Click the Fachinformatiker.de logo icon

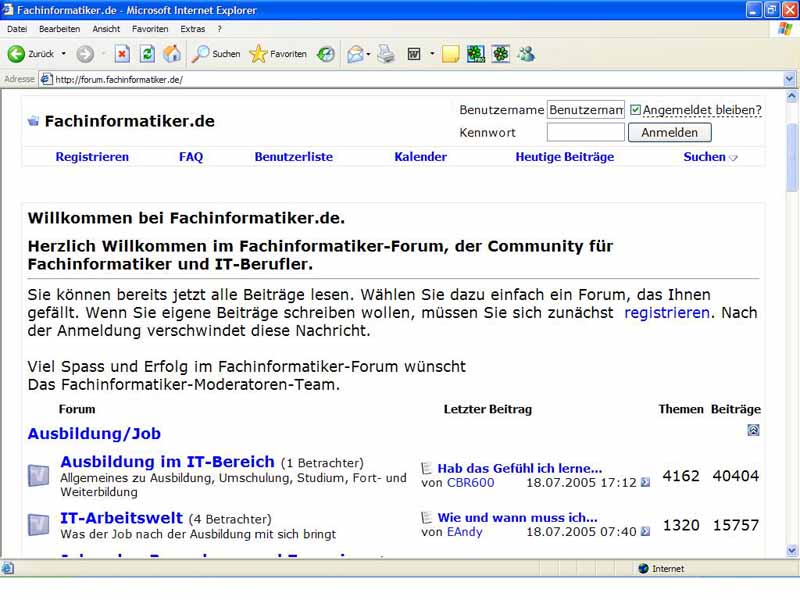pyautogui.click(x=34, y=121)
